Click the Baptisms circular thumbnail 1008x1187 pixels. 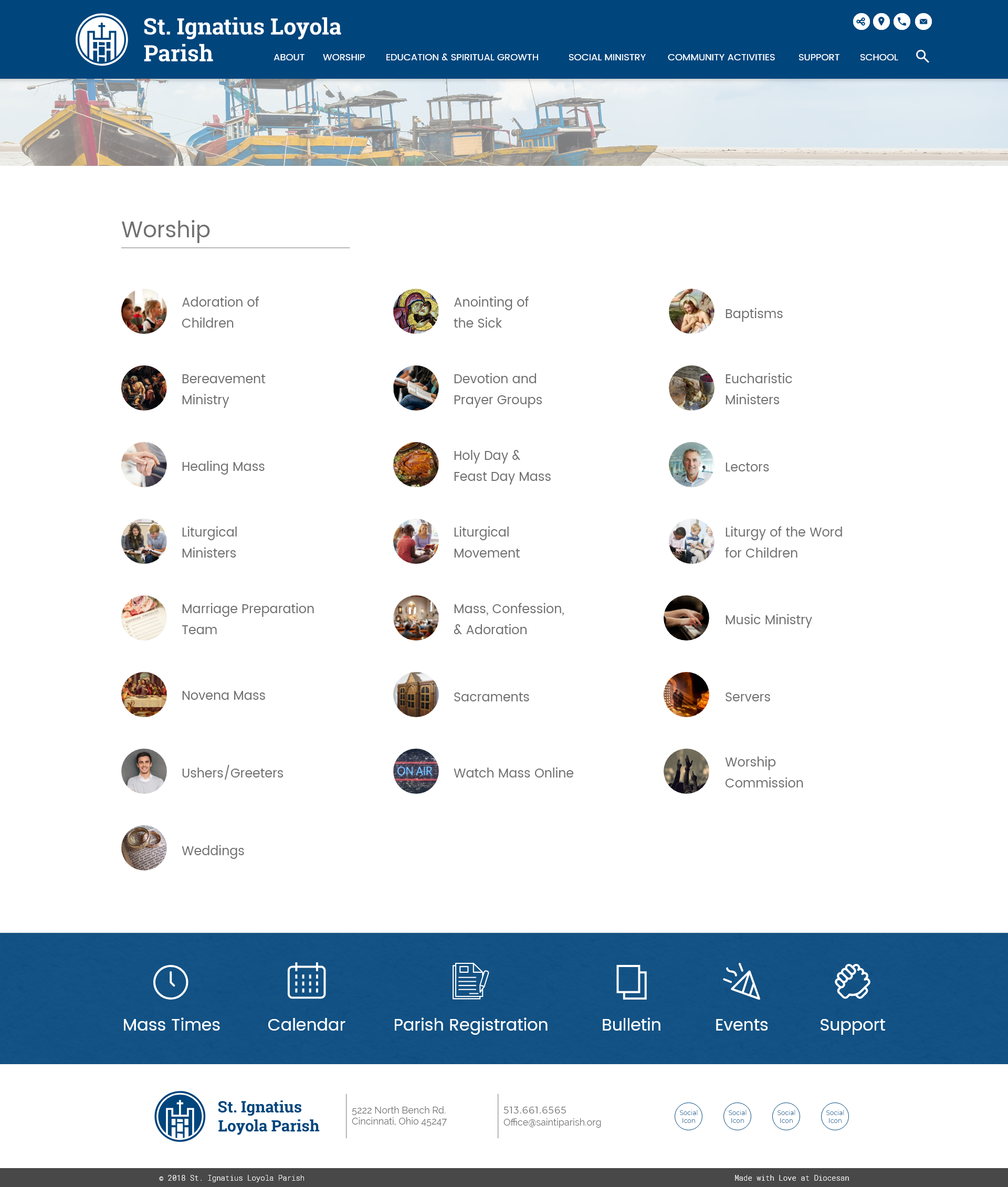691,311
